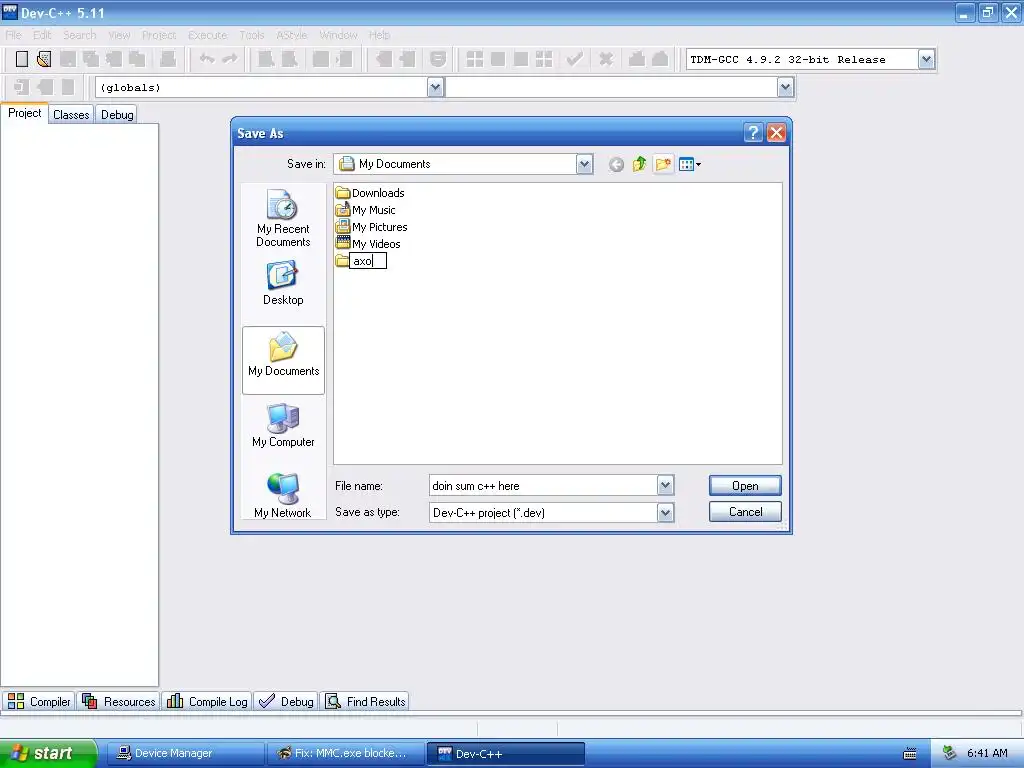
Task: Click the Windows start button
Action: point(48,753)
